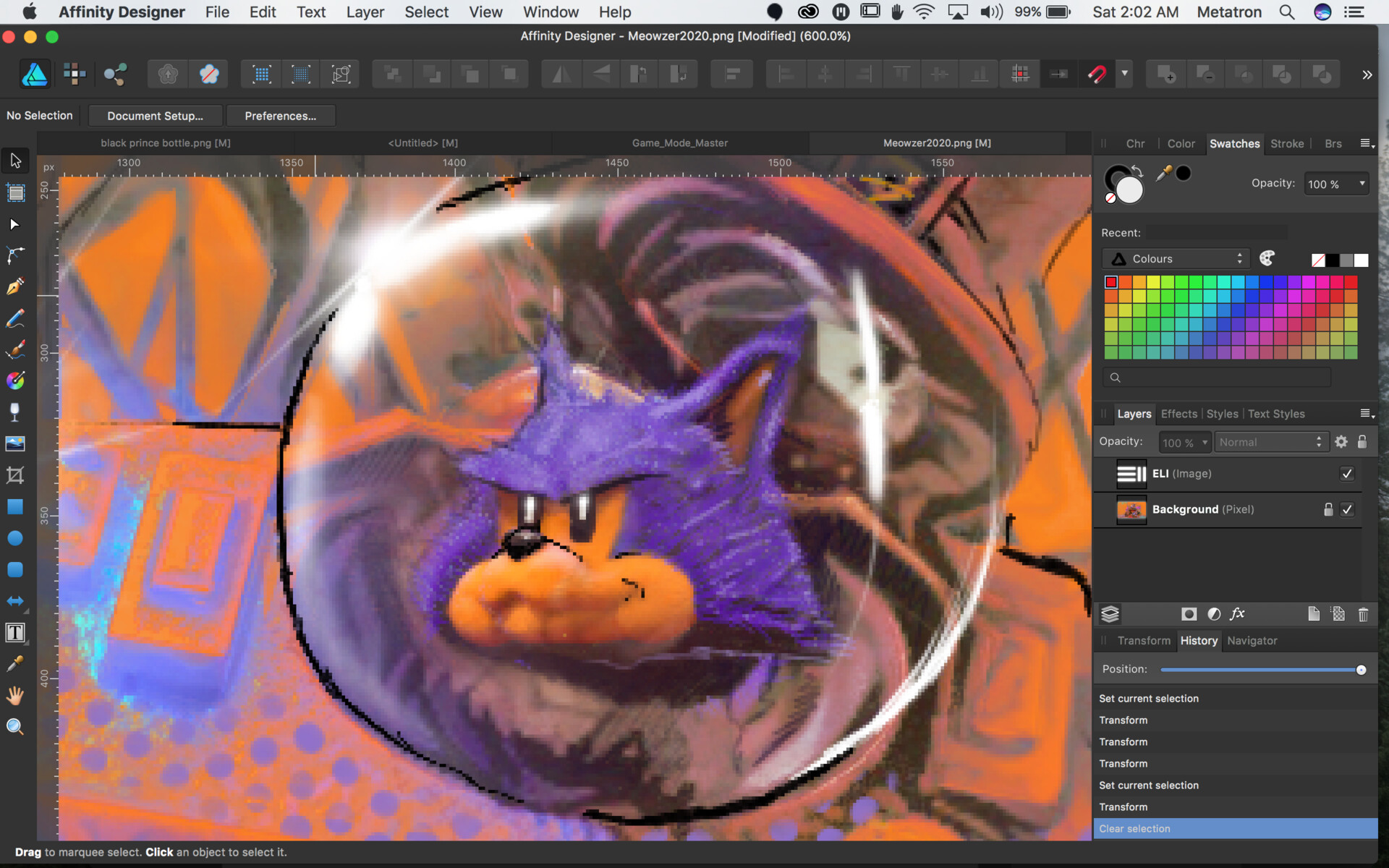Expand swatches Opacity percentage dropdown
Screen dimensions: 1389x868
pyautogui.click(x=1362, y=184)
